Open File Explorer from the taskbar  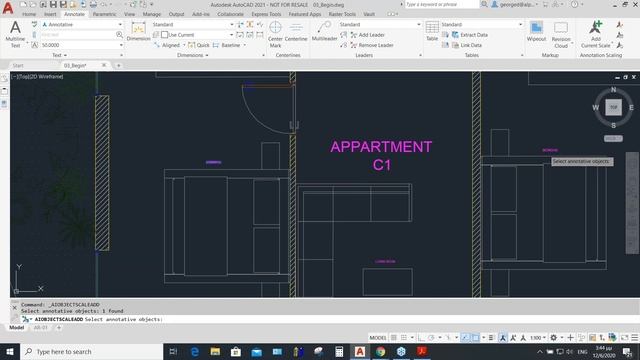click(x=215, y=351)
